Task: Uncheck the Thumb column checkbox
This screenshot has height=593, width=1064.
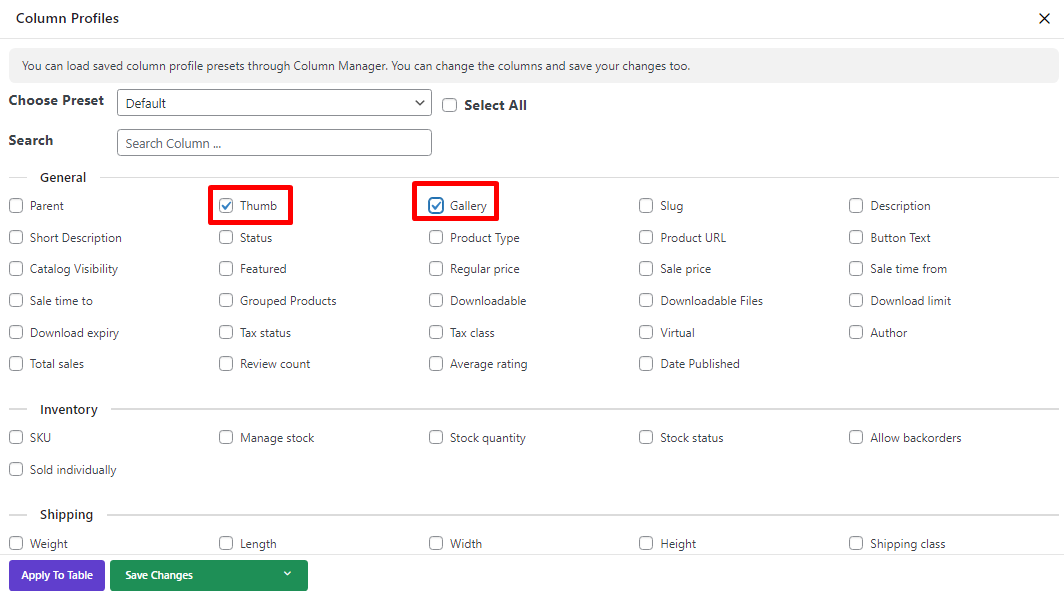Action: coord(226,206)
